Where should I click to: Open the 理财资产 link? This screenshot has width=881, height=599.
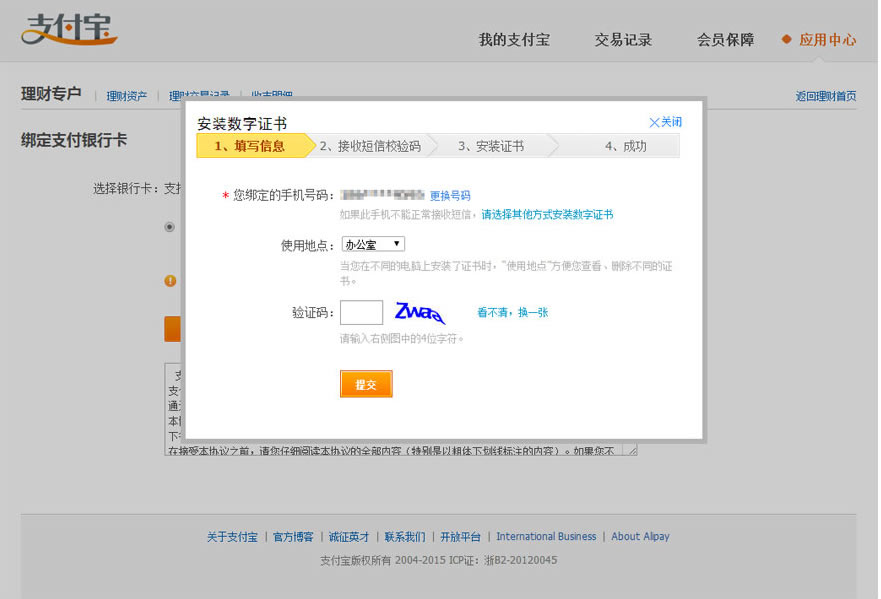[x=127, y=96]
